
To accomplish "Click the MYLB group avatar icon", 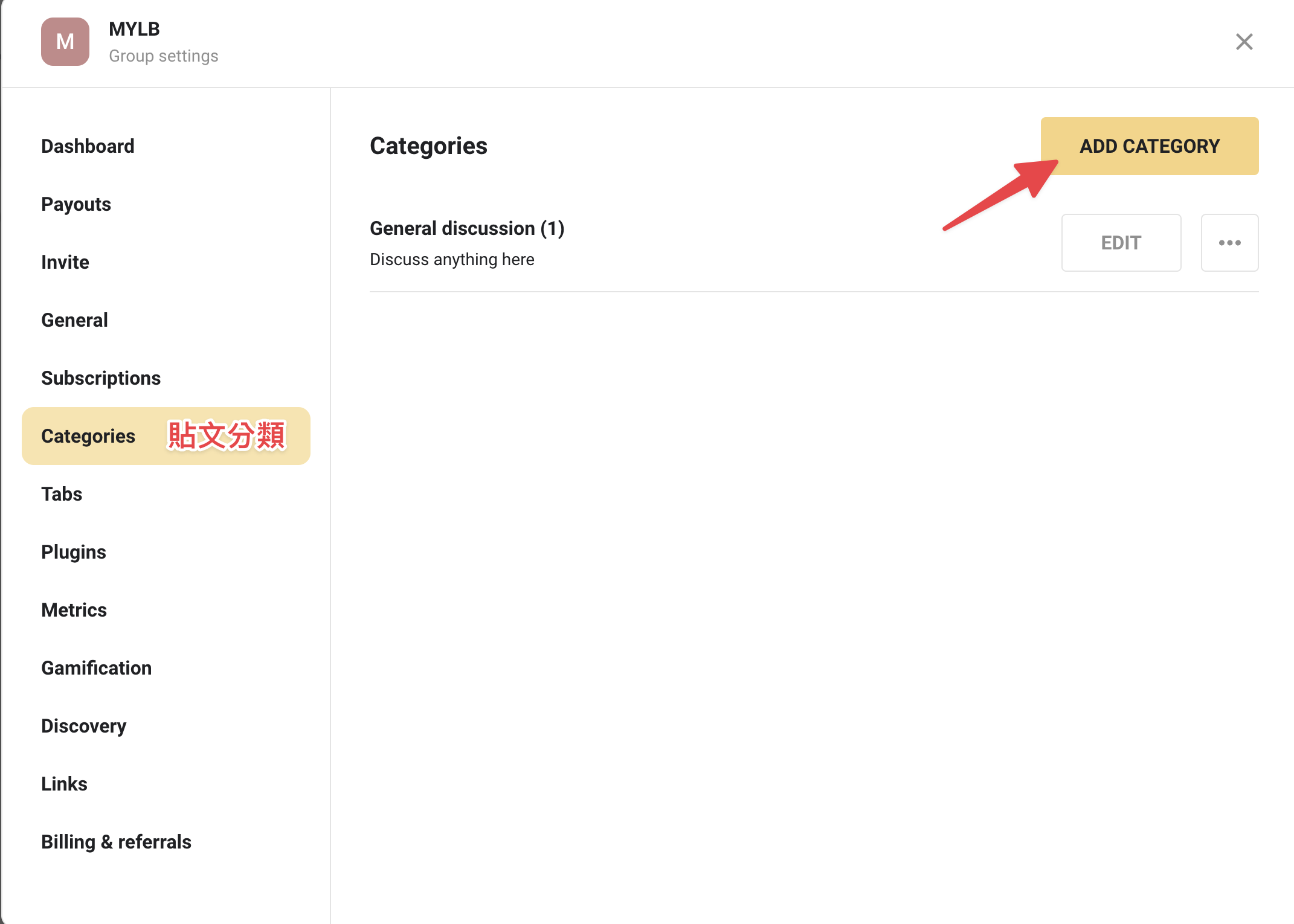I will (x=65, y=42).
